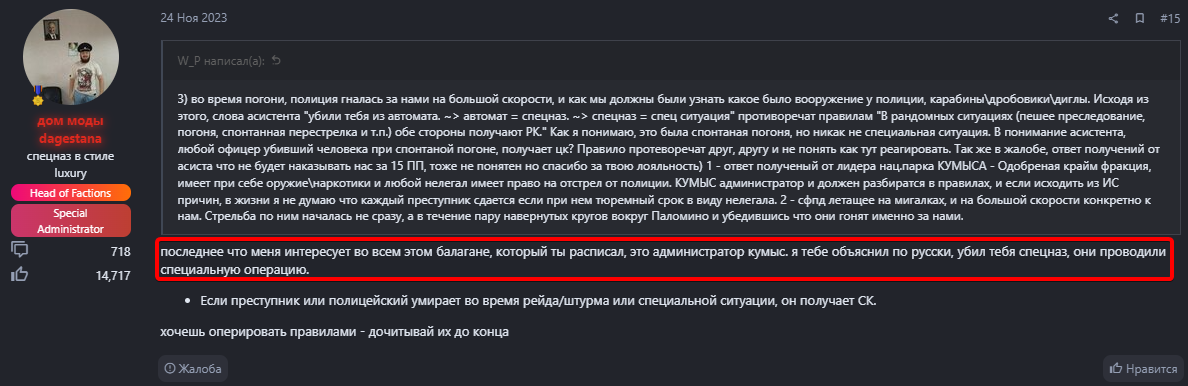
Task: Click the Head of Factions badge
Action: coord(71,193)
